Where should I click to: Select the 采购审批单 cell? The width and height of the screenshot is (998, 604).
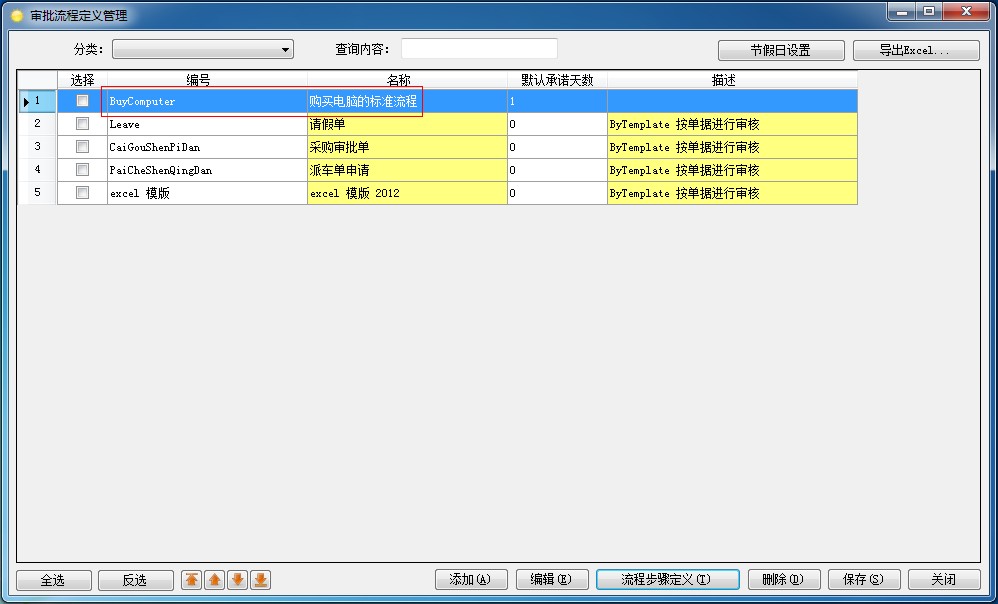(407, 147)
